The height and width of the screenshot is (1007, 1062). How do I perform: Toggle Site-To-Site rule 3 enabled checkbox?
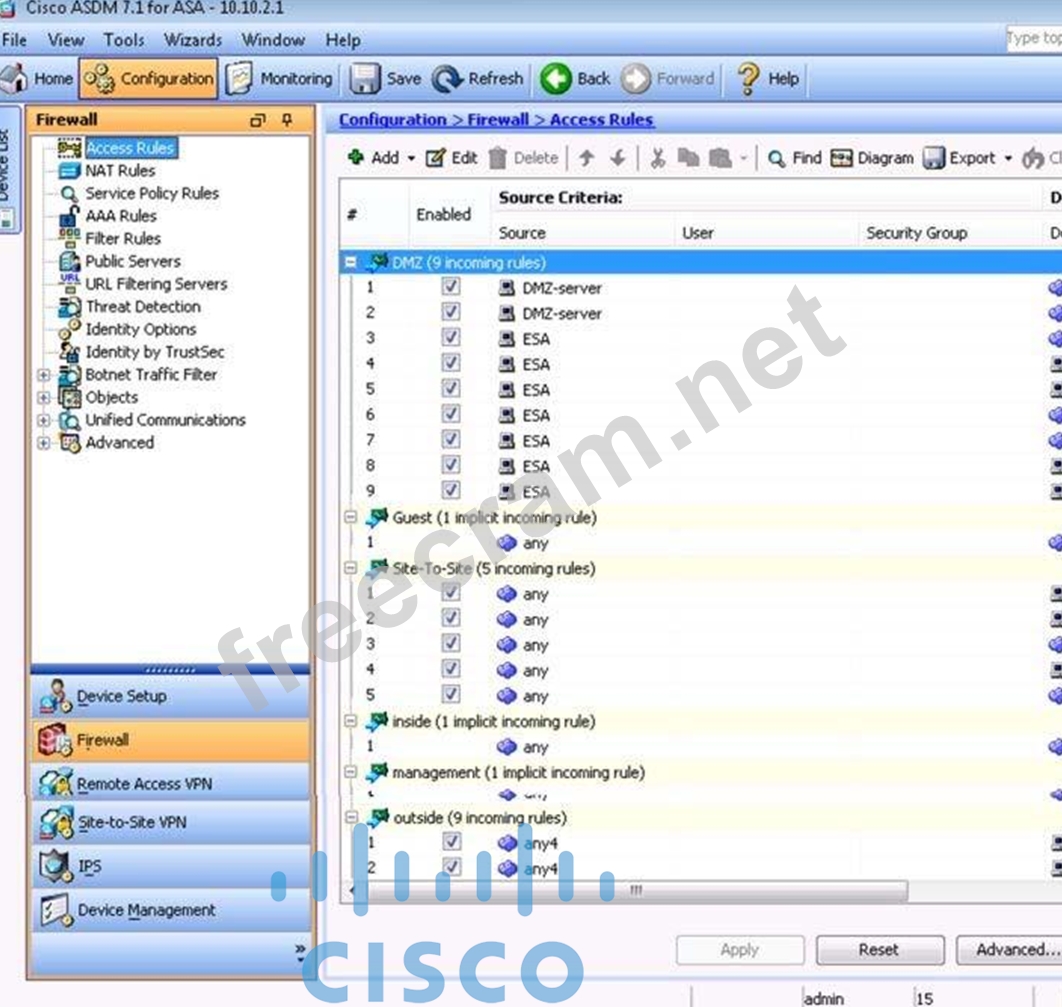(x=451, y=644)
